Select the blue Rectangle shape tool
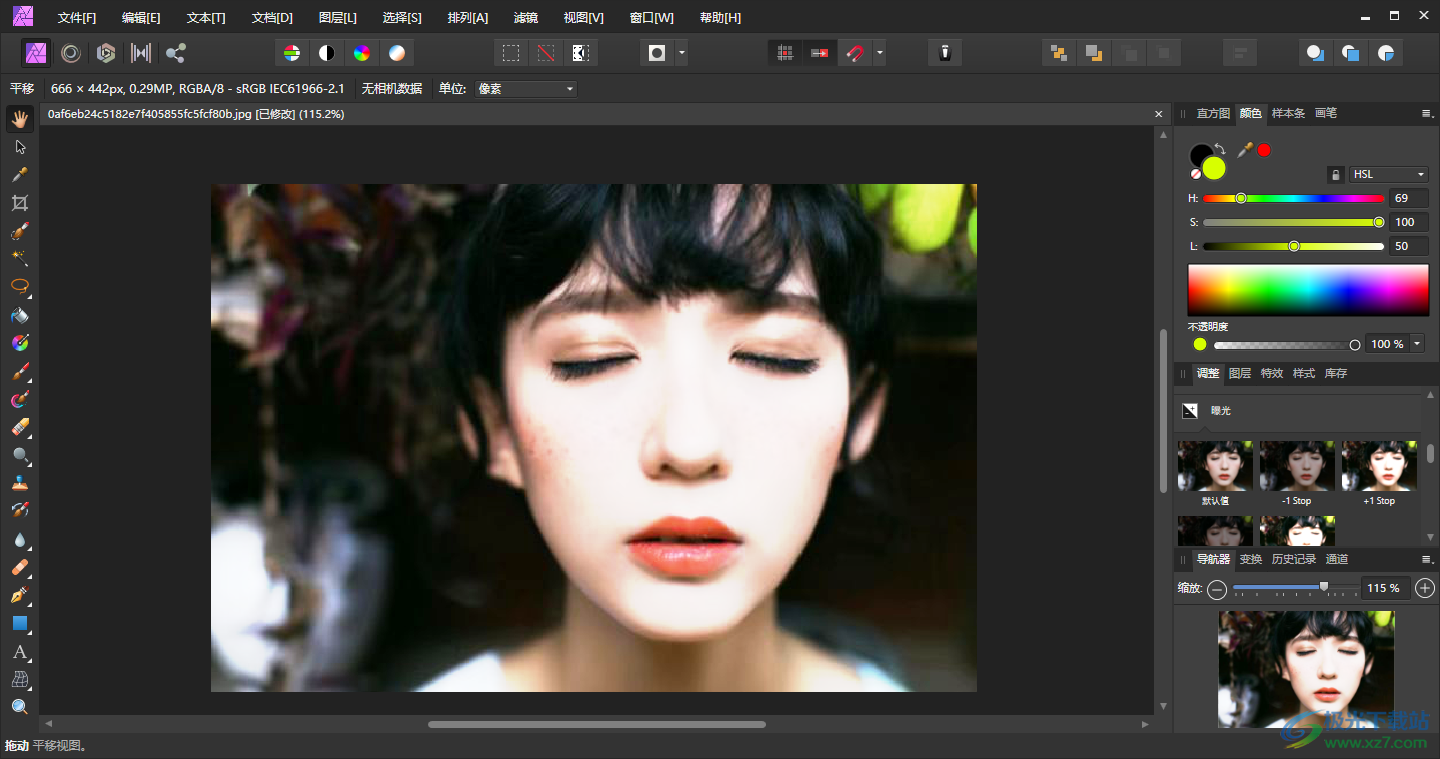This screenshot has height=759, width=1440. coord(19,623)
